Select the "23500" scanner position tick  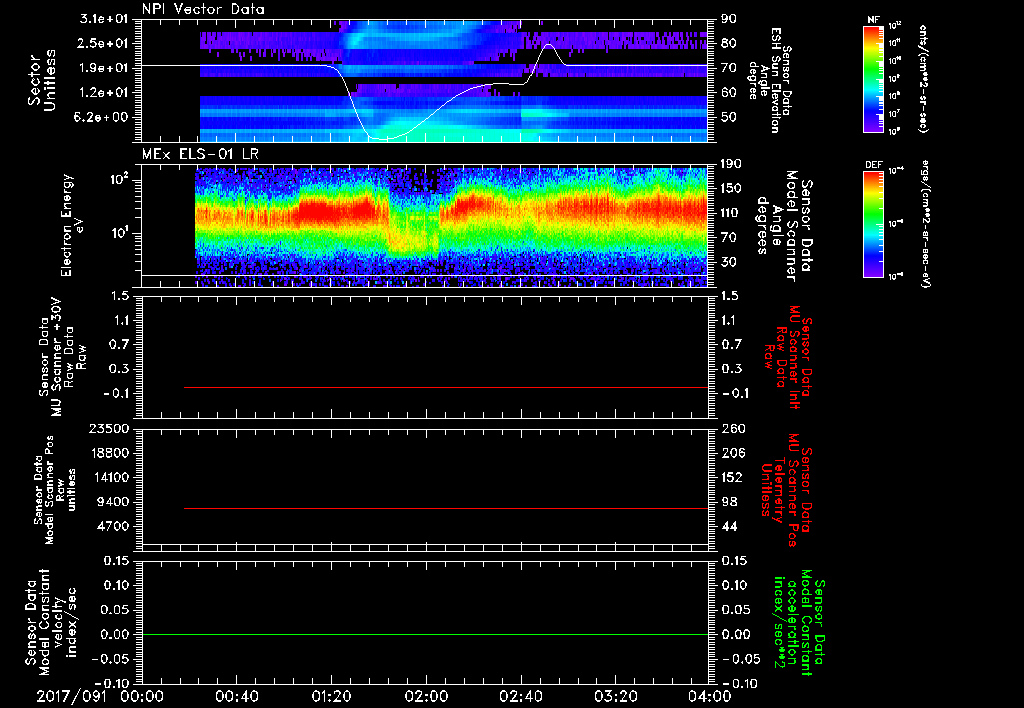108,429
